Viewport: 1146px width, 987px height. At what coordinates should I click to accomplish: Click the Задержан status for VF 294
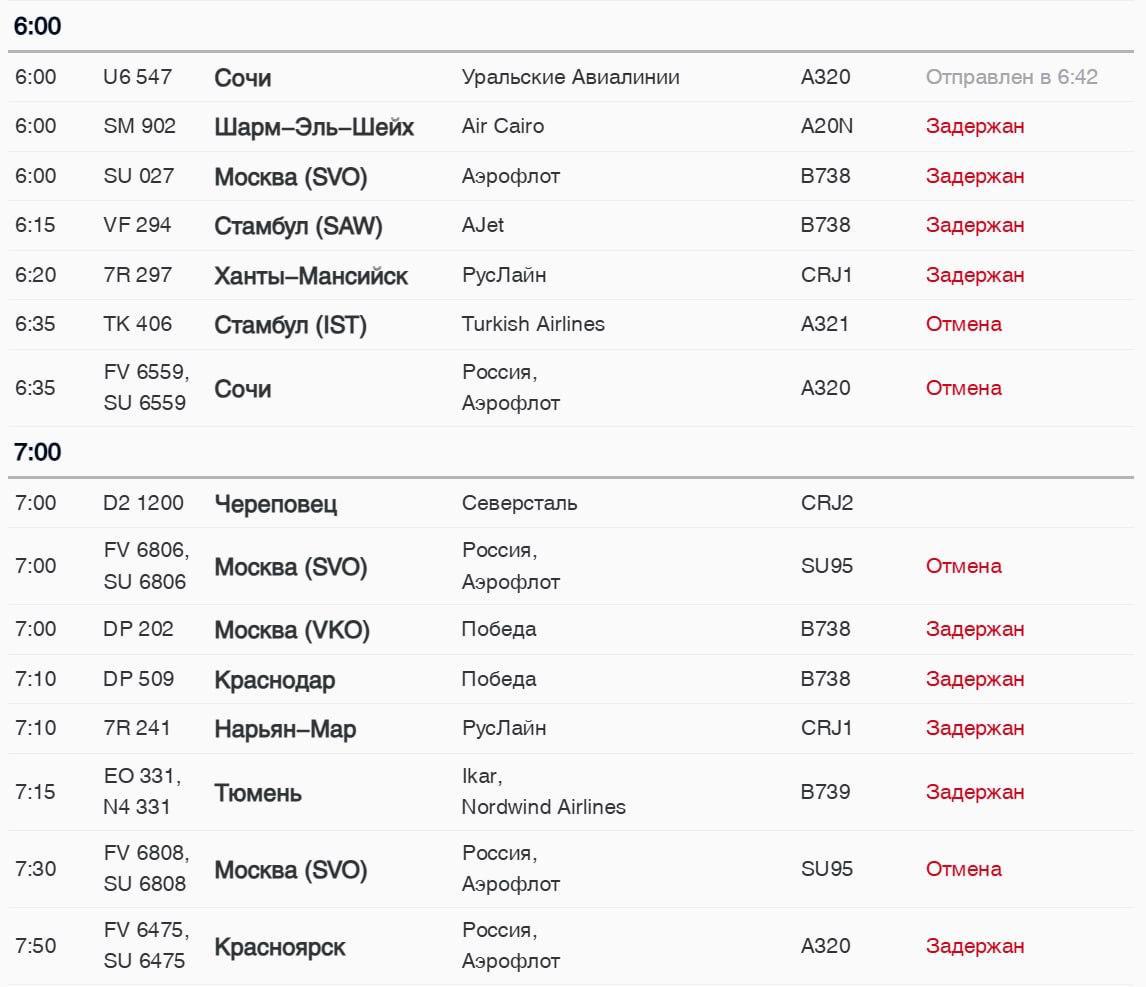[974, 225]
